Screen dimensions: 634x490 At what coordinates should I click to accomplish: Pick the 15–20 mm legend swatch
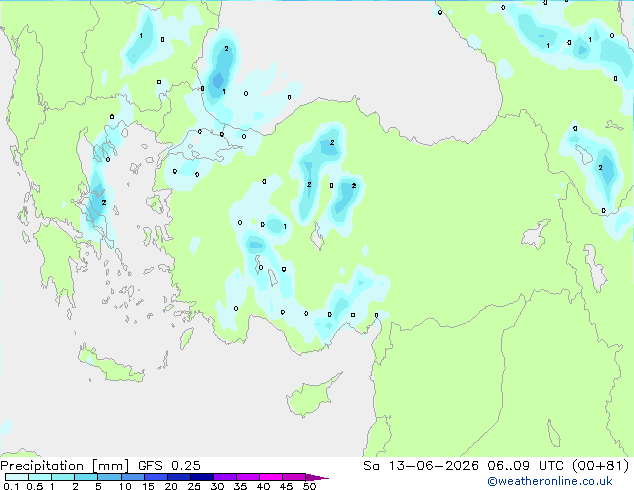point(156,477)
